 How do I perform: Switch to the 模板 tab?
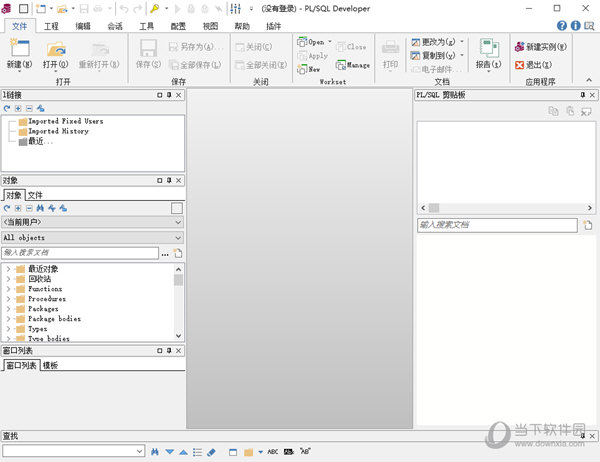(x=50, y=365)
